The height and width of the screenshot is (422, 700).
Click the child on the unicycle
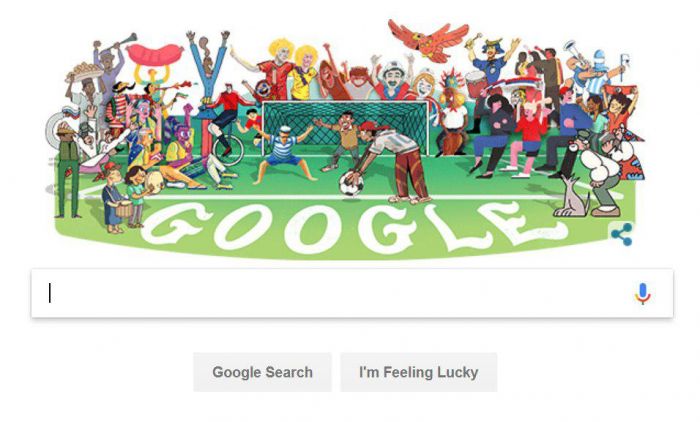point(227,123)
